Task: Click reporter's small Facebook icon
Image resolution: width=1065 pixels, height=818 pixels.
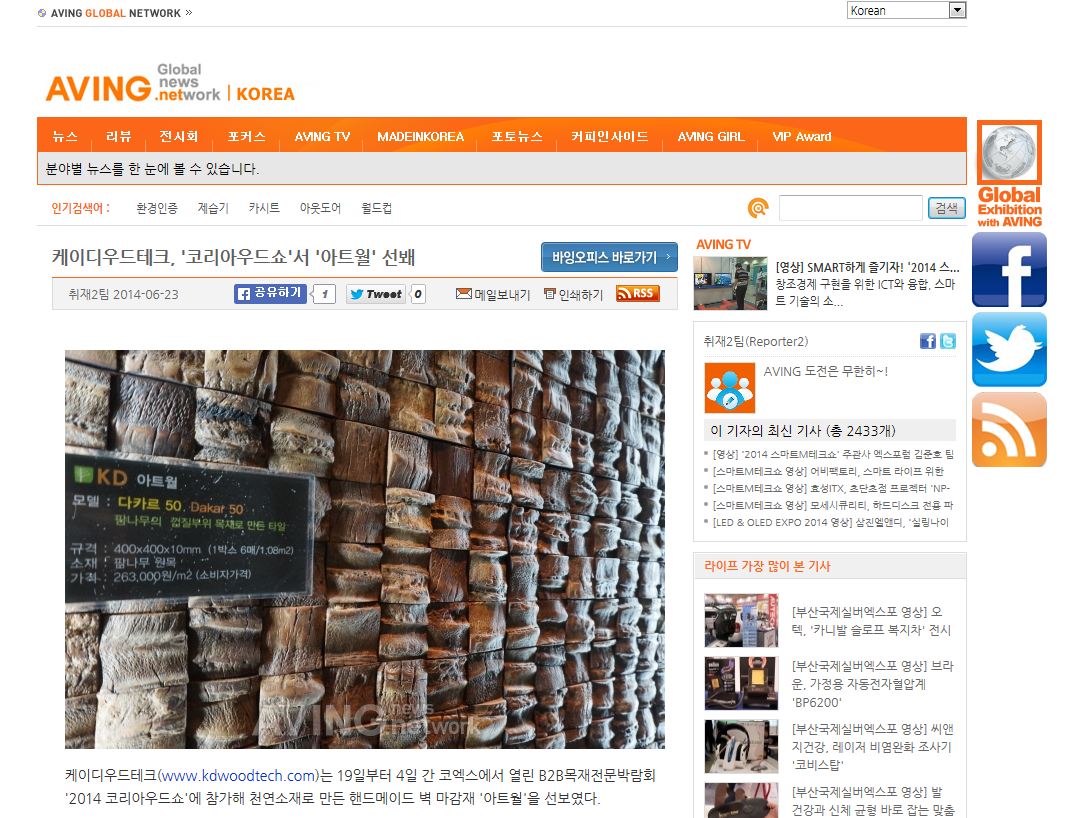Action: (x=927, y=341)
